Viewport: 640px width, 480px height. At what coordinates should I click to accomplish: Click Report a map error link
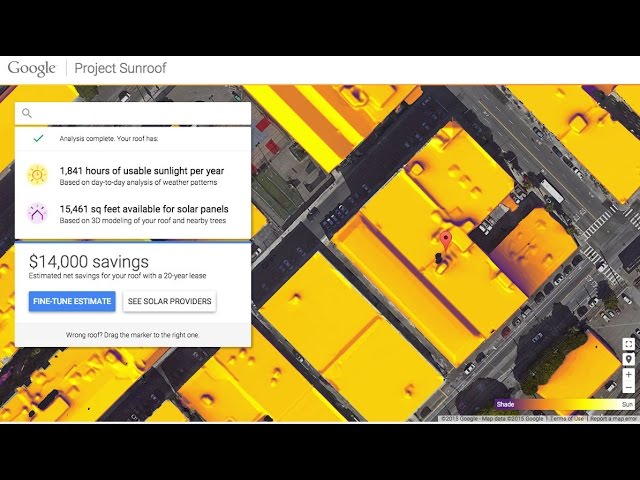pos(613,419)
